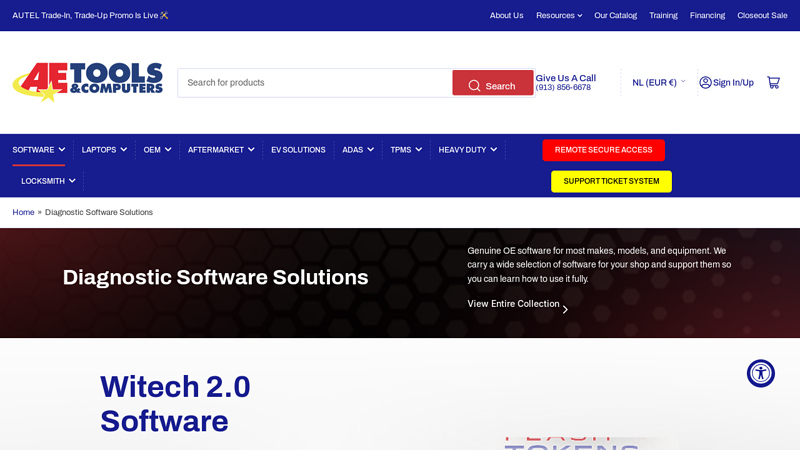
Task: Click the AUTEL Trade-In promo announcement
Action: click(x=90, y=15)
